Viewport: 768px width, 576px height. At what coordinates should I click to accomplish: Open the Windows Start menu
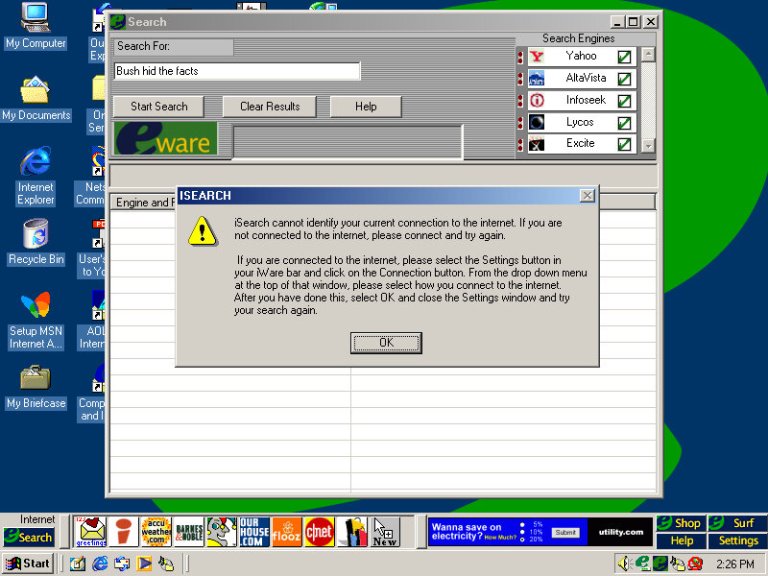(28, 563)
